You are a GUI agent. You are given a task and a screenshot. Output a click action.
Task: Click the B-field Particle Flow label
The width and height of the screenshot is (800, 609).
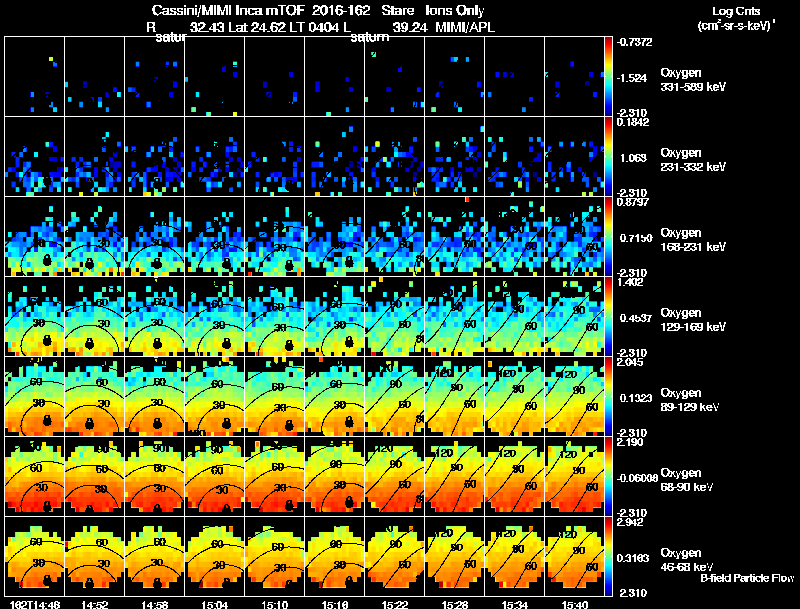point(747,578)
